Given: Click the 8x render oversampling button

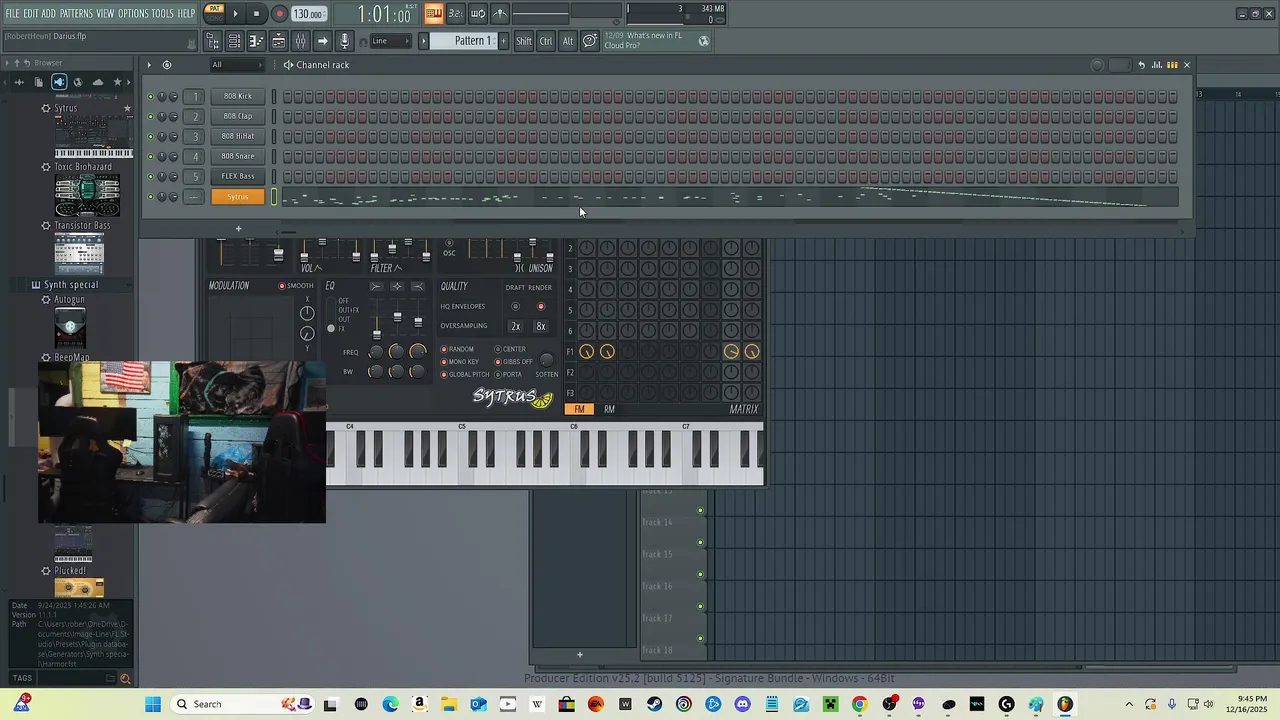Looking at the screenshot, I should (541, 326).
